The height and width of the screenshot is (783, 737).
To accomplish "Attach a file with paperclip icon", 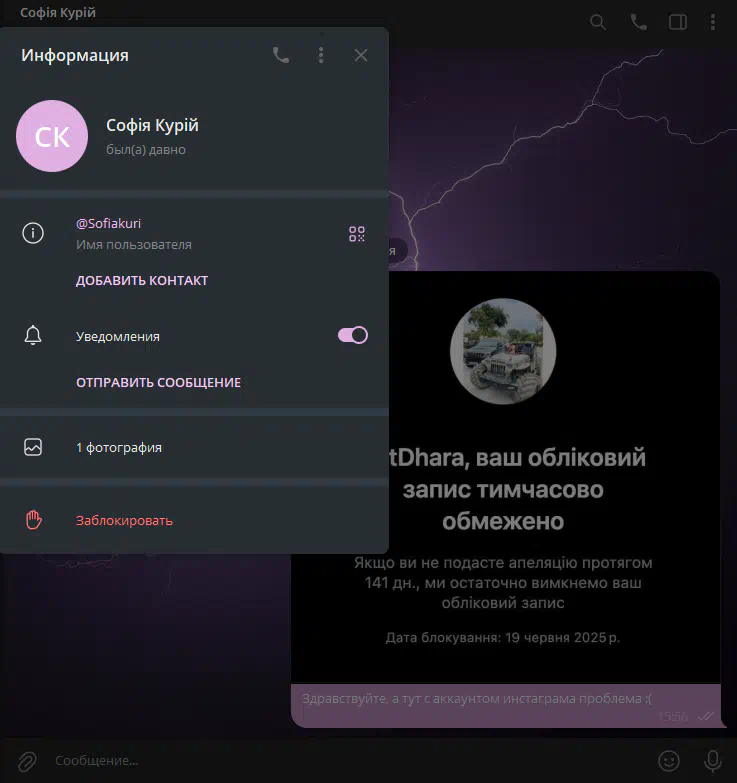I will pos(27,761).
